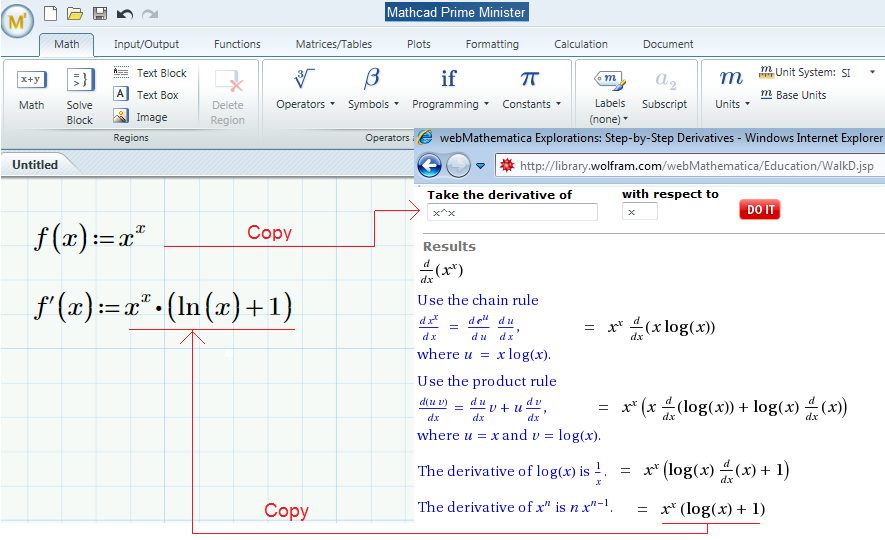Screen dimensions: 885x540
Task: Open the Symbols gallery
Action: click(x=373, y=90)
